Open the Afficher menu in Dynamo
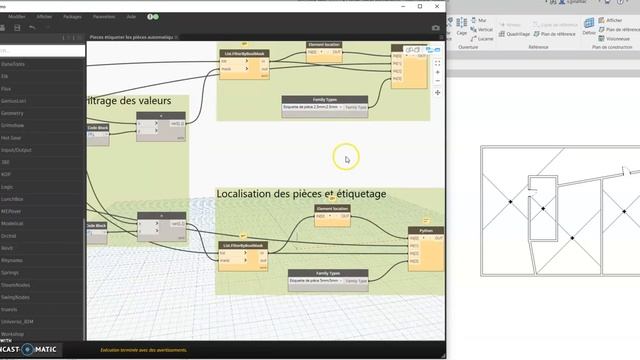Image resolution: width=640 pixels, height=360 pixels. (x=44, y=17)
